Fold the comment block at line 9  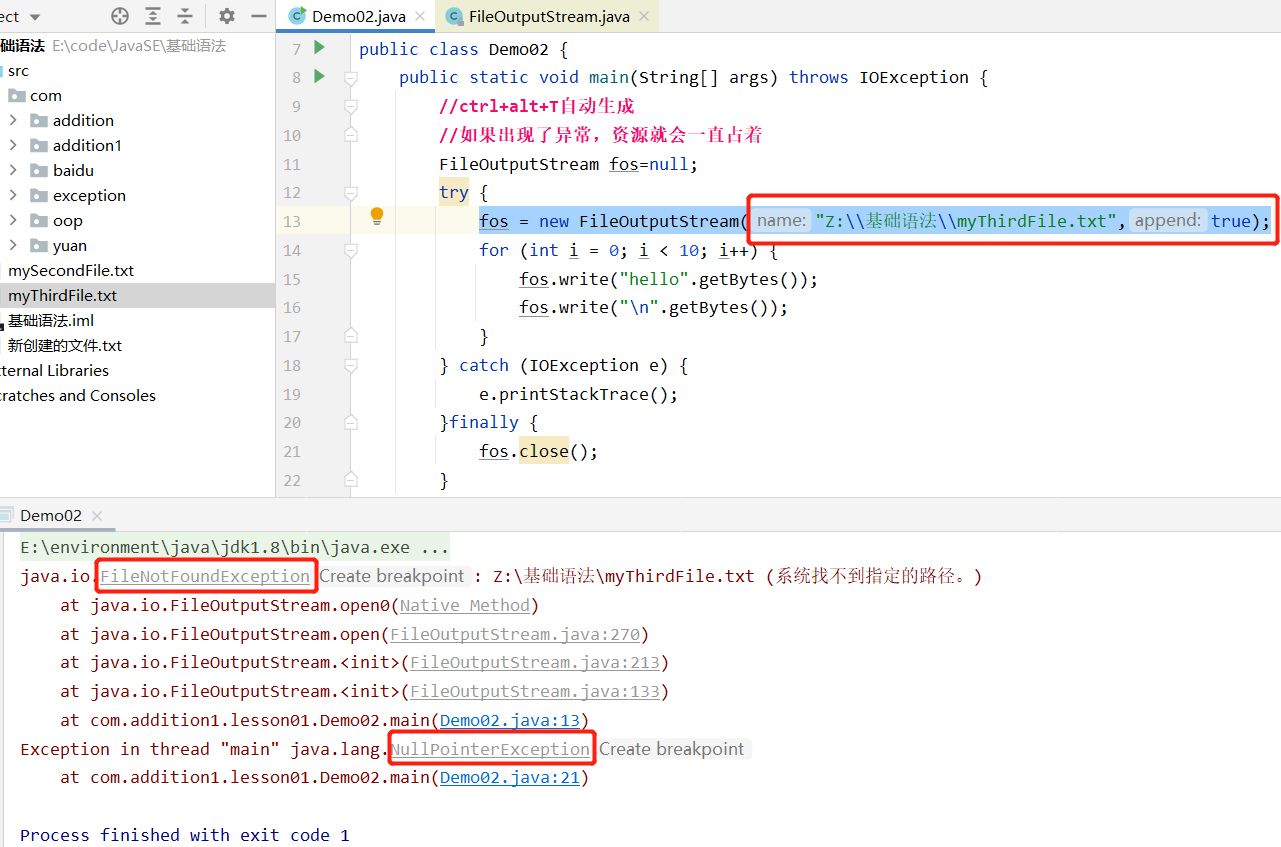(350, 106)
